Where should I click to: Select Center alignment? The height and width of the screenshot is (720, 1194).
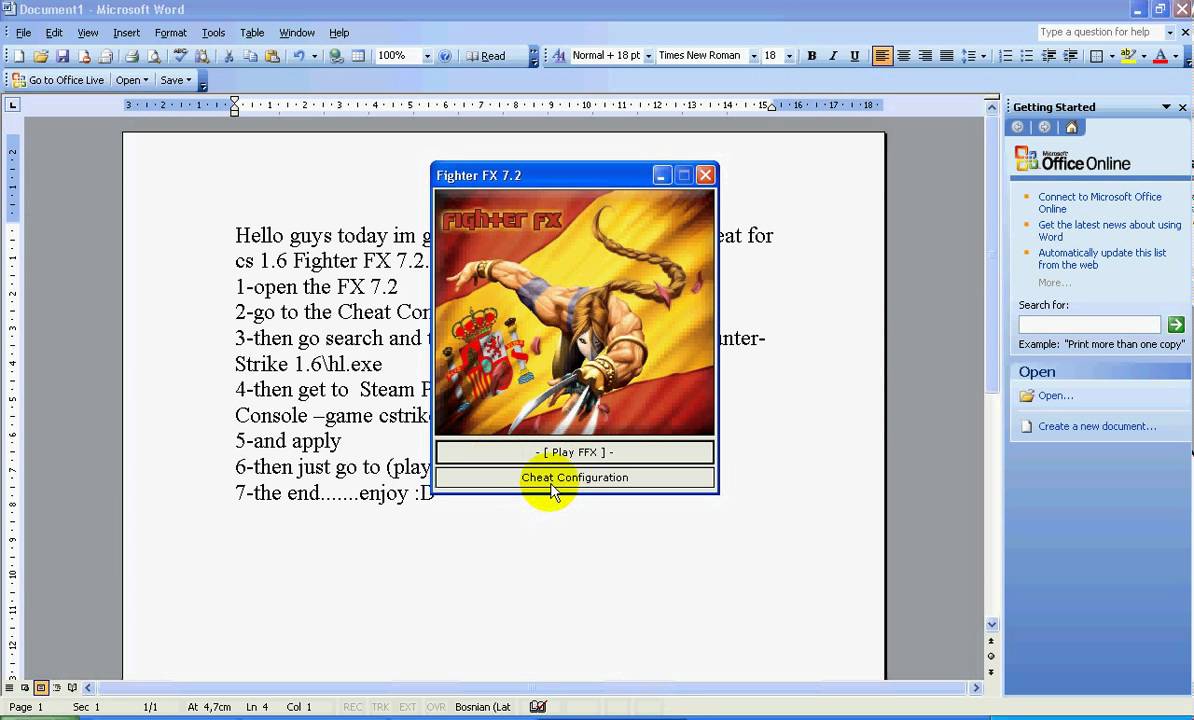(x=904, y=56)
